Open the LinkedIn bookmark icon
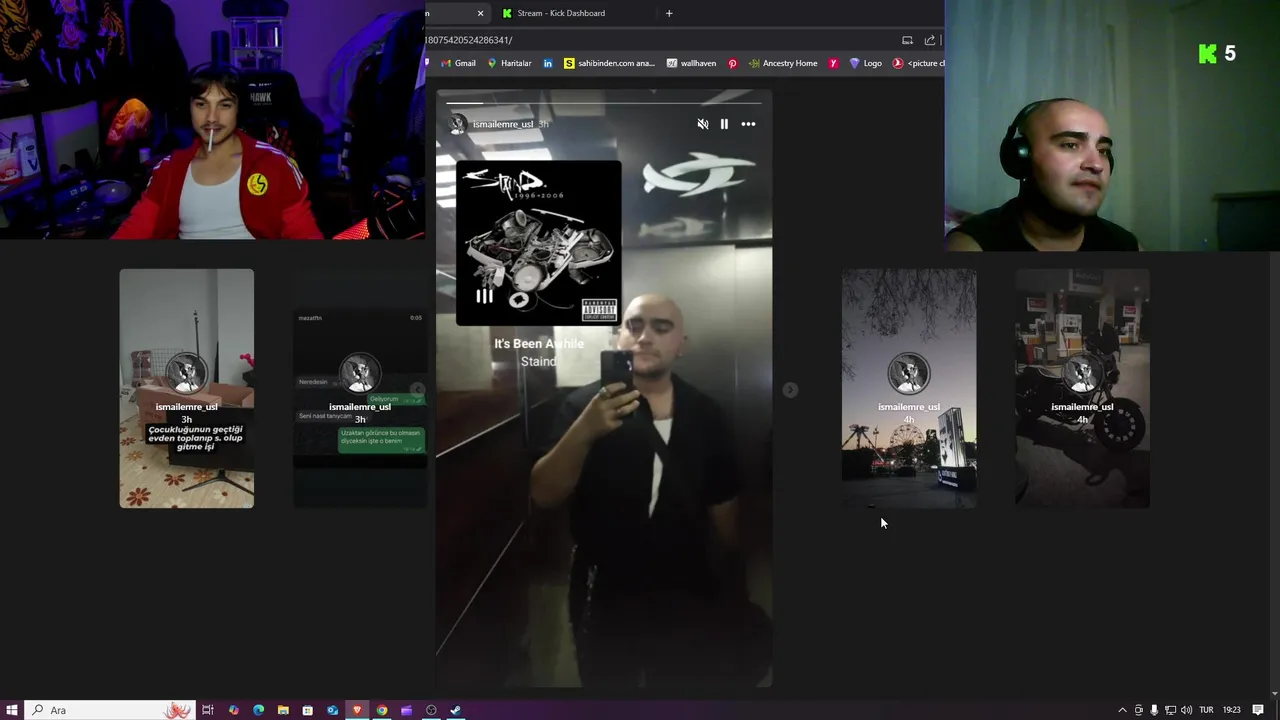The height and width of the screenshot is (720, 1280). pos(548,63)
